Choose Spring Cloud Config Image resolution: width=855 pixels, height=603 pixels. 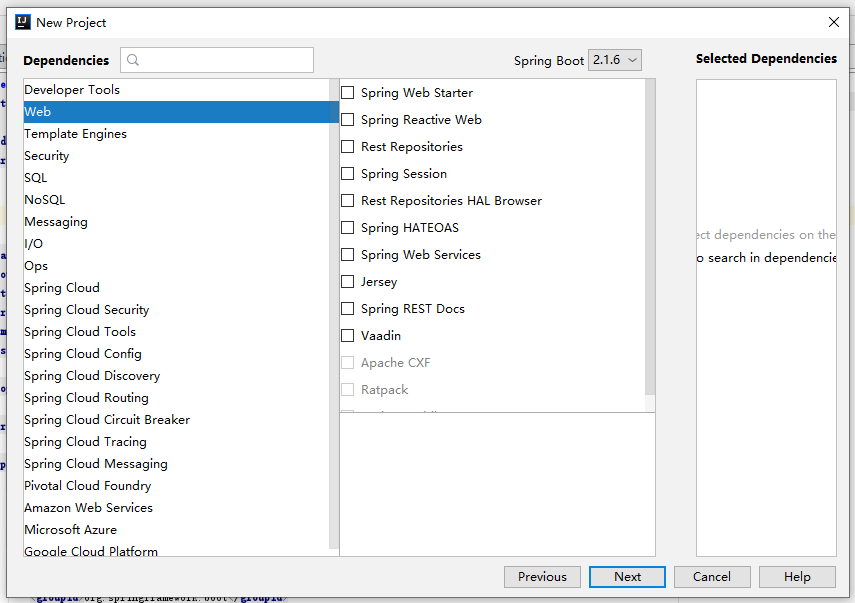pos(176,354)
